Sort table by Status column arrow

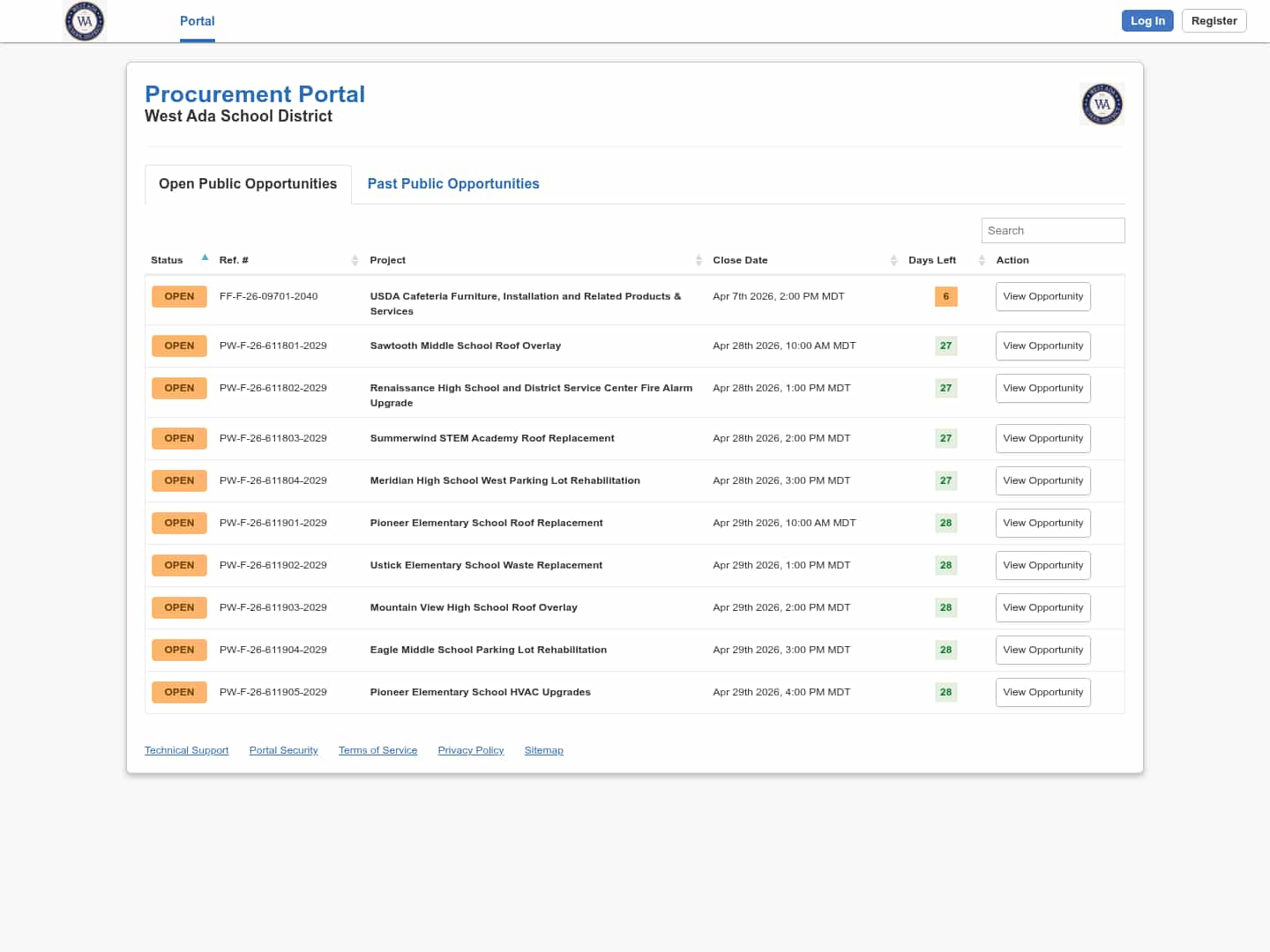coord(205,258)
